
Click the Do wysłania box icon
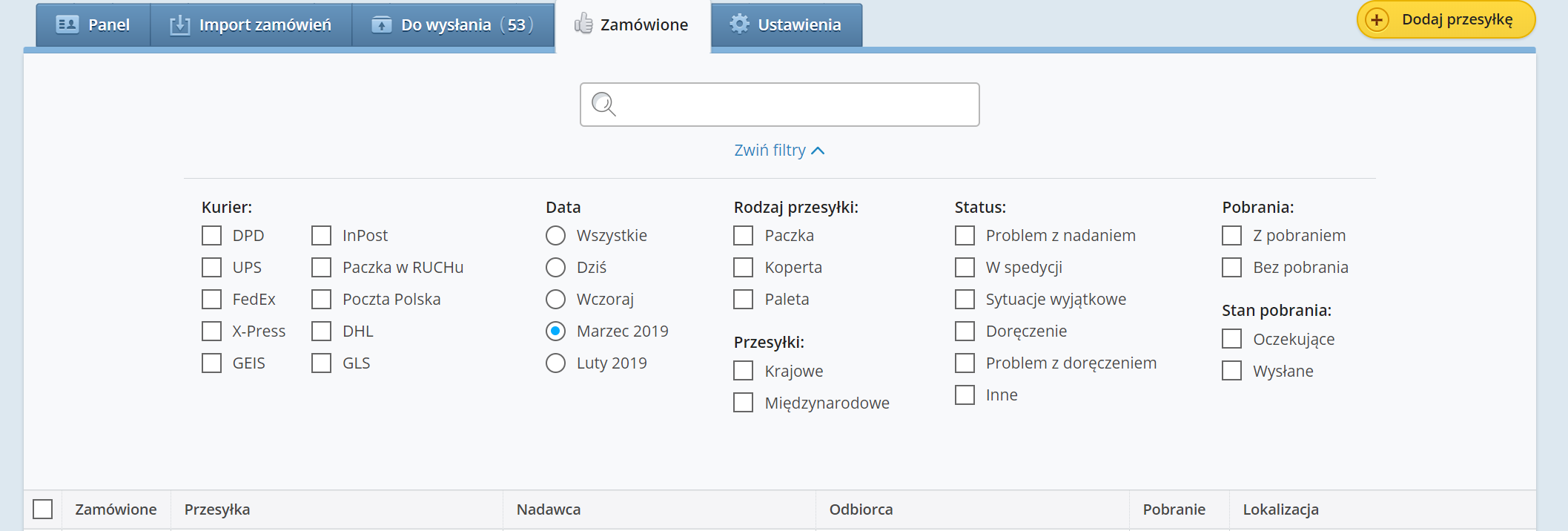(381, 25)
